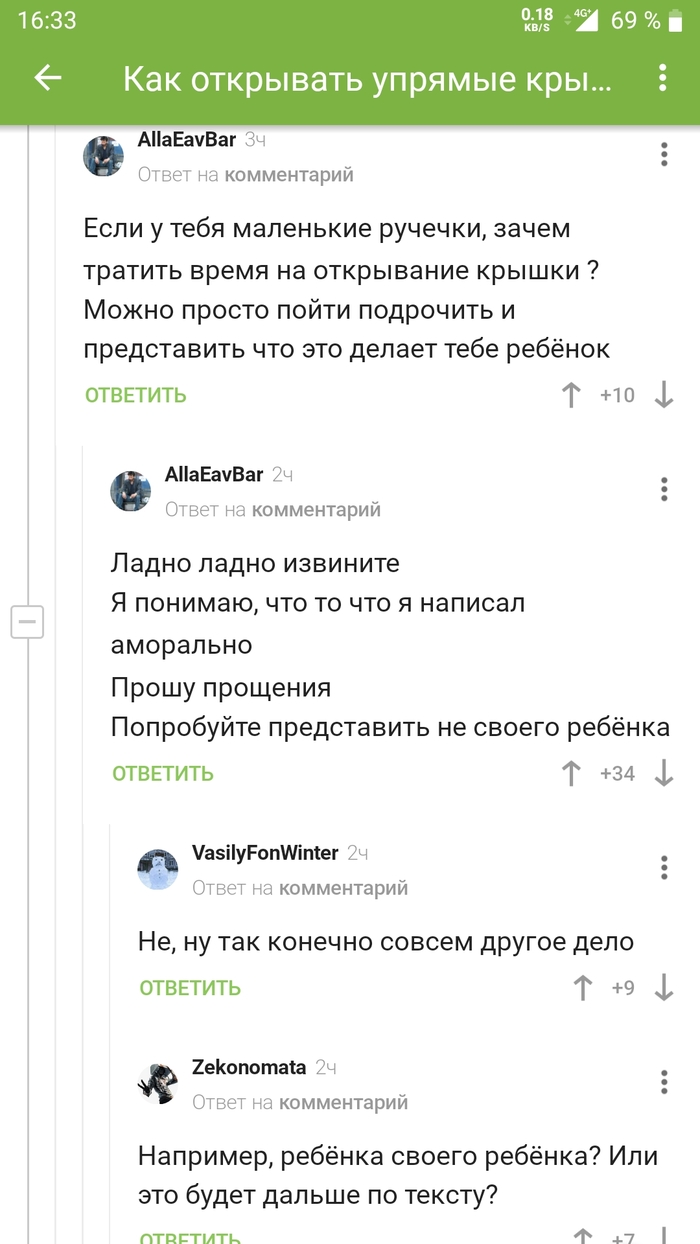Open the overflow menu on Zekonomata's comment
The image size is (700, 1244).
coord(663,1082)
